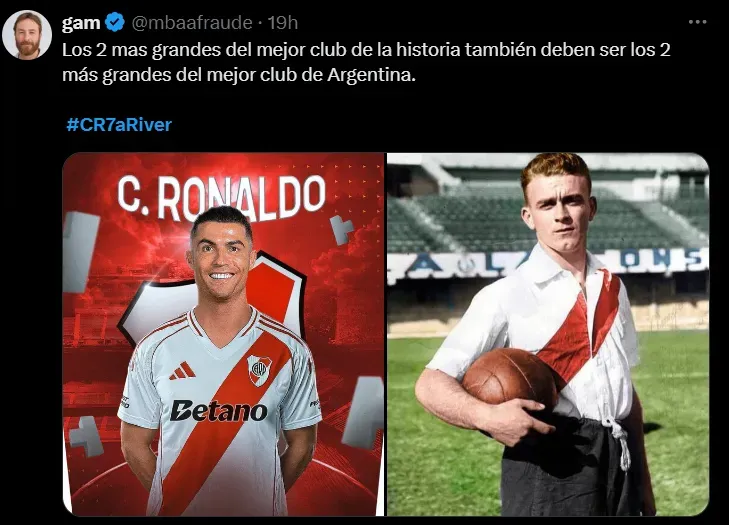Open the display name gam
729x525 pixels.
coord(81,22)
